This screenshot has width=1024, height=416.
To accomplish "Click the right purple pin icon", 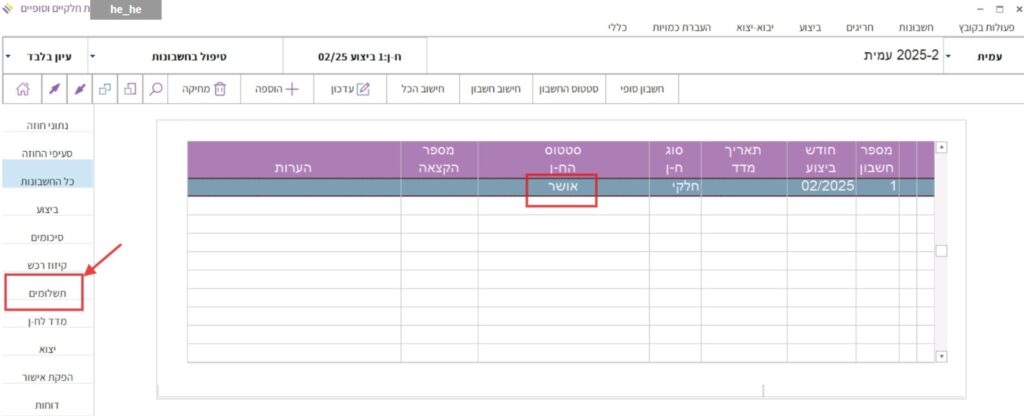I will 81,89.
